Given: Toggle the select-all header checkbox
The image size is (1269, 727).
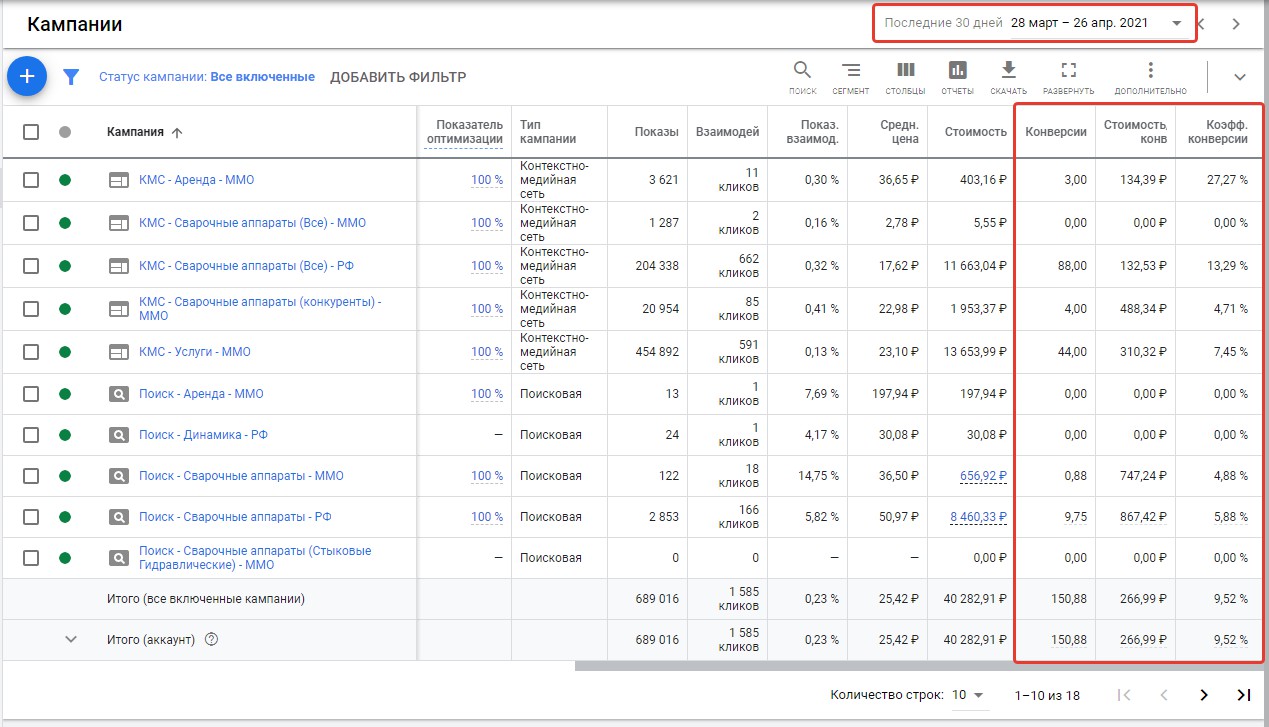Looking at the screenshot, I should pos(31,131).
